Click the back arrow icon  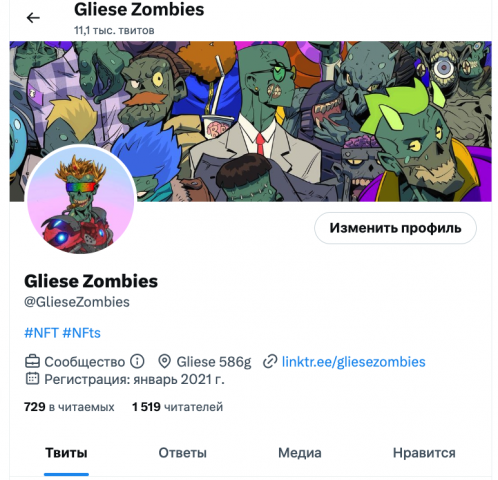[33, 18]
